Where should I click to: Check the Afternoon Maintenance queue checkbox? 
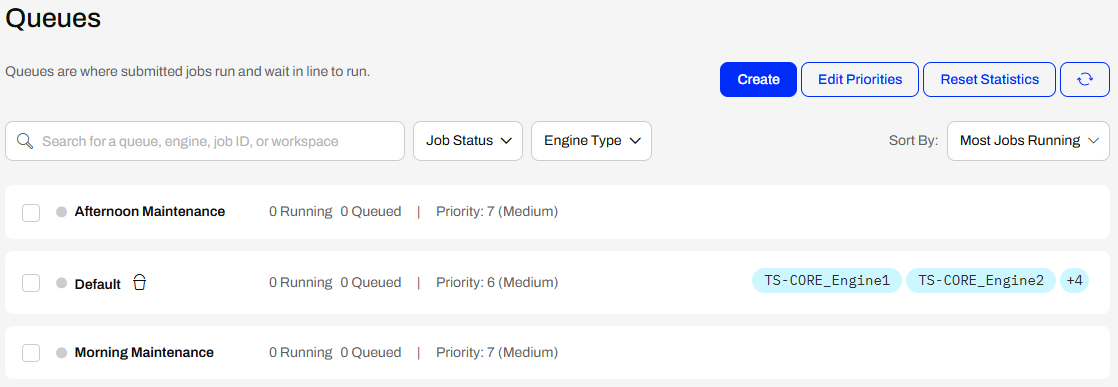pyautogui.click(x=31, y=212)
